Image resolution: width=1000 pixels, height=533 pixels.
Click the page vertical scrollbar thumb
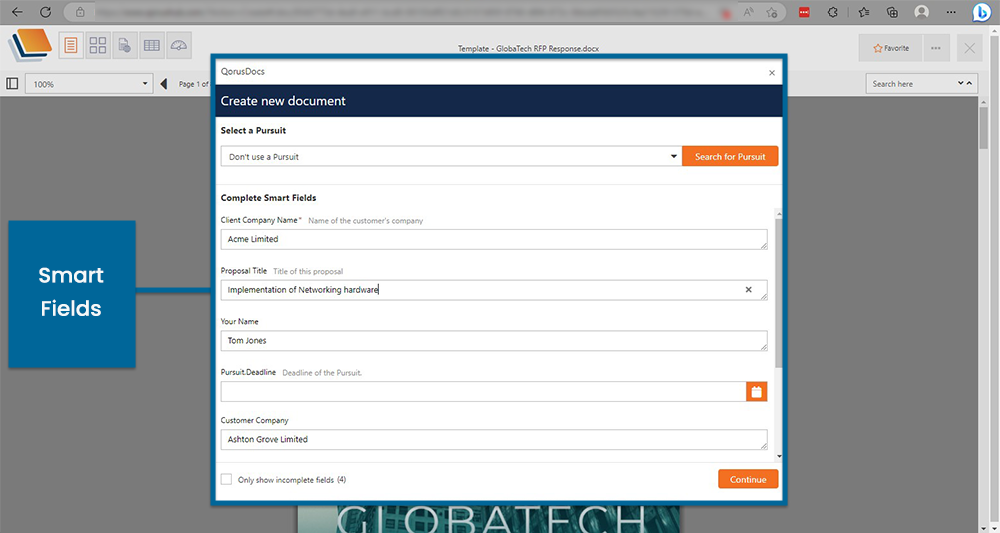click(984, 128)
